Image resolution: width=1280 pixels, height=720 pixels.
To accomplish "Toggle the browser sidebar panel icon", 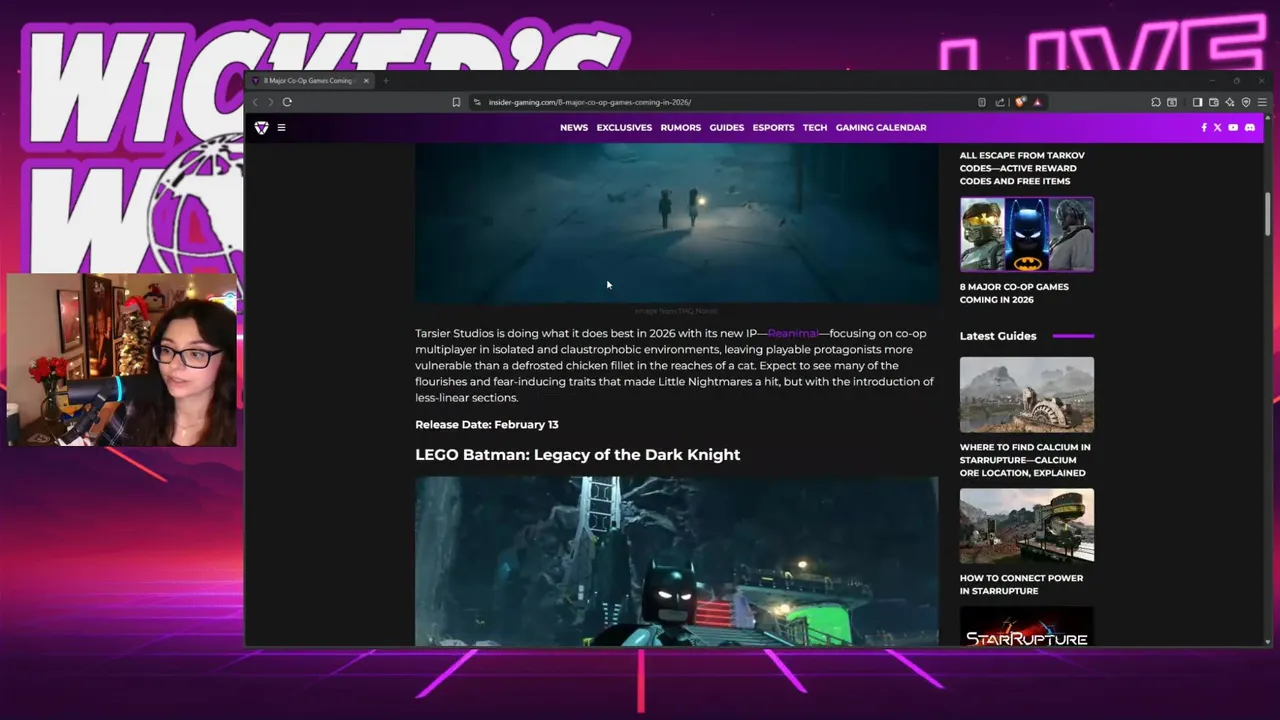I will pyautogui.click(x=1197, y=102).
